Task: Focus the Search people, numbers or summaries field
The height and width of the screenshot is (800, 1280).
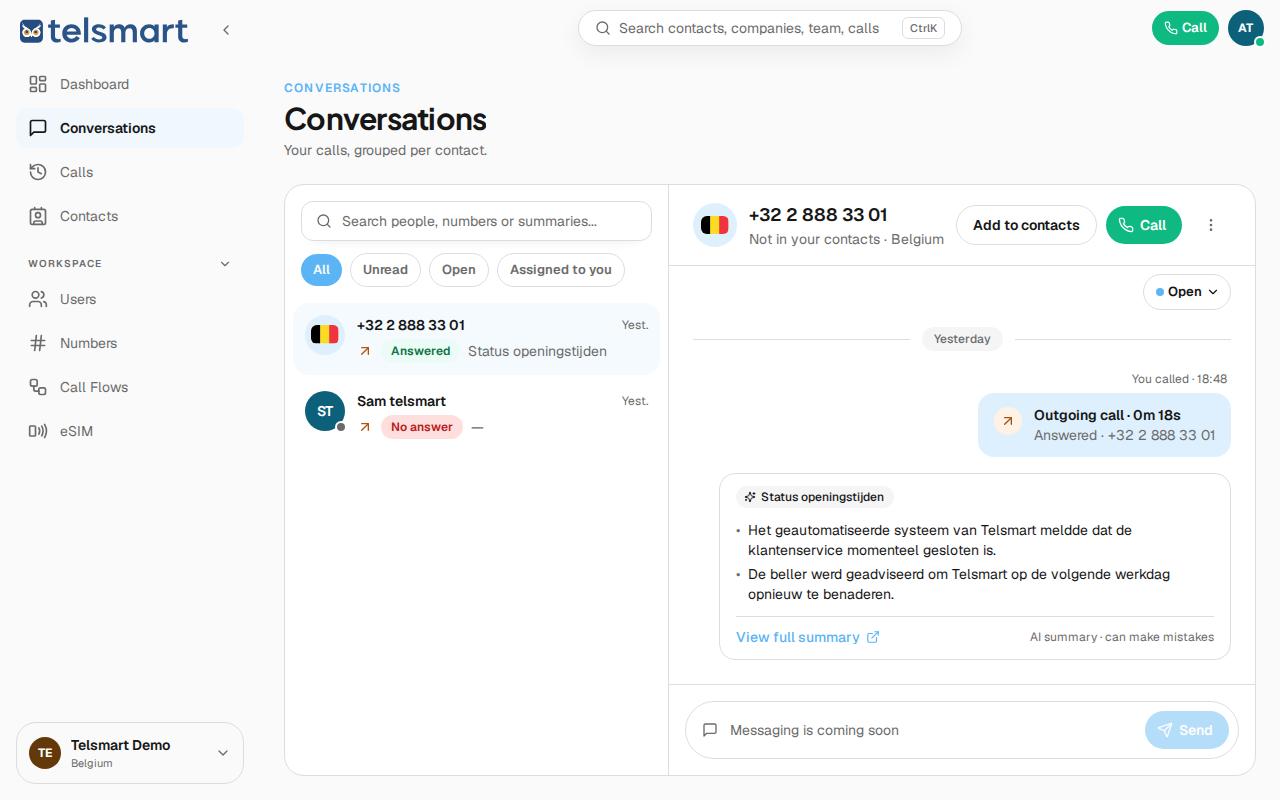Action: point(476,221)
